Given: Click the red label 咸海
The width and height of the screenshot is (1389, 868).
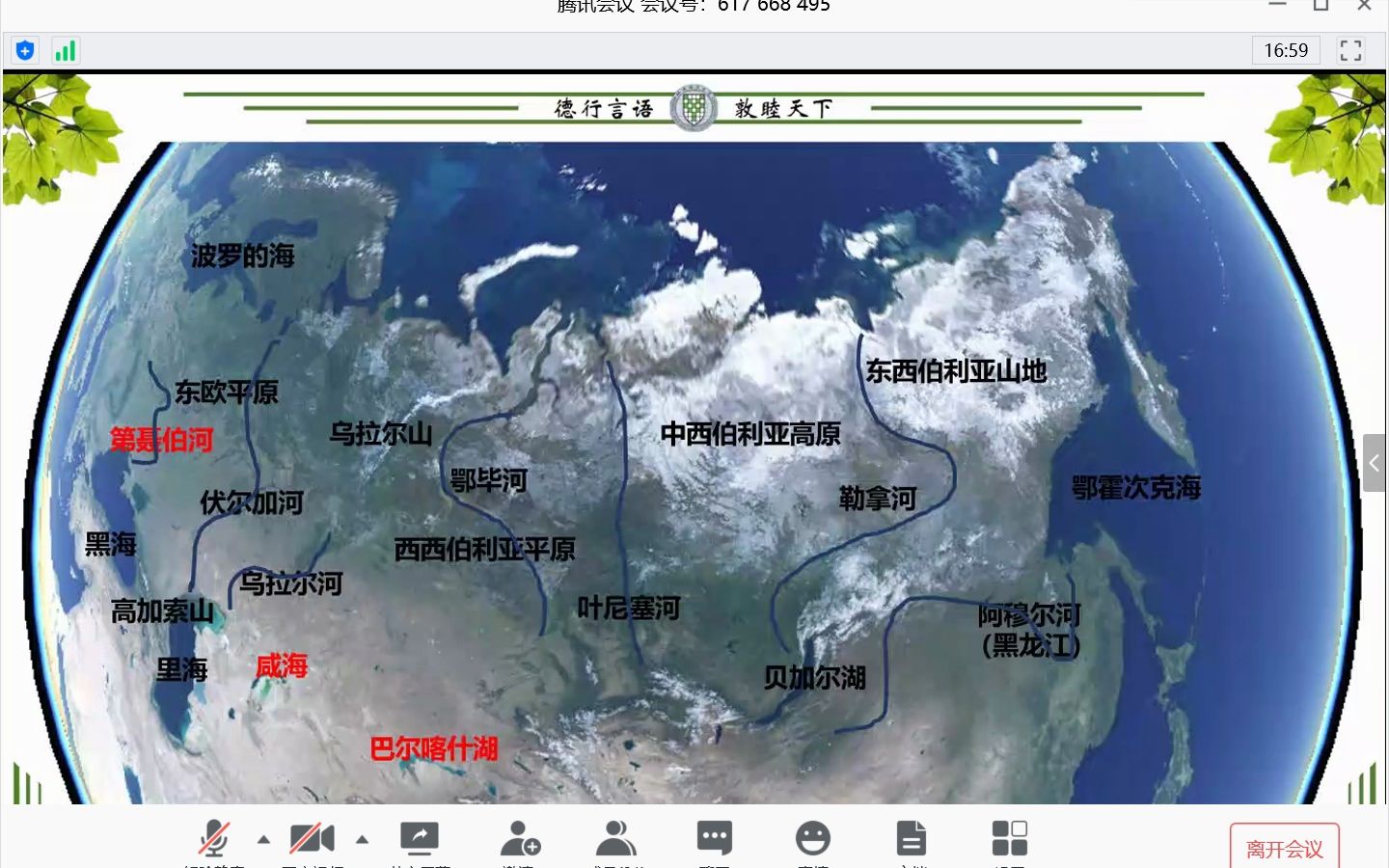Looking at the screenshot, I should pos(282,665).
